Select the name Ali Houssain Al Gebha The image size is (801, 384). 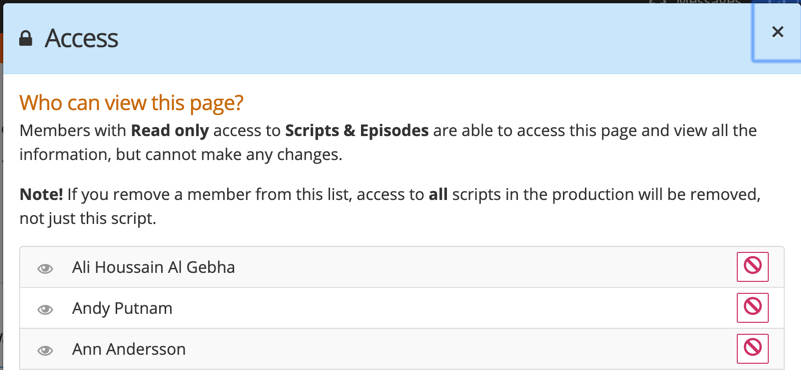pyautogui.click(x=153, y=267)
